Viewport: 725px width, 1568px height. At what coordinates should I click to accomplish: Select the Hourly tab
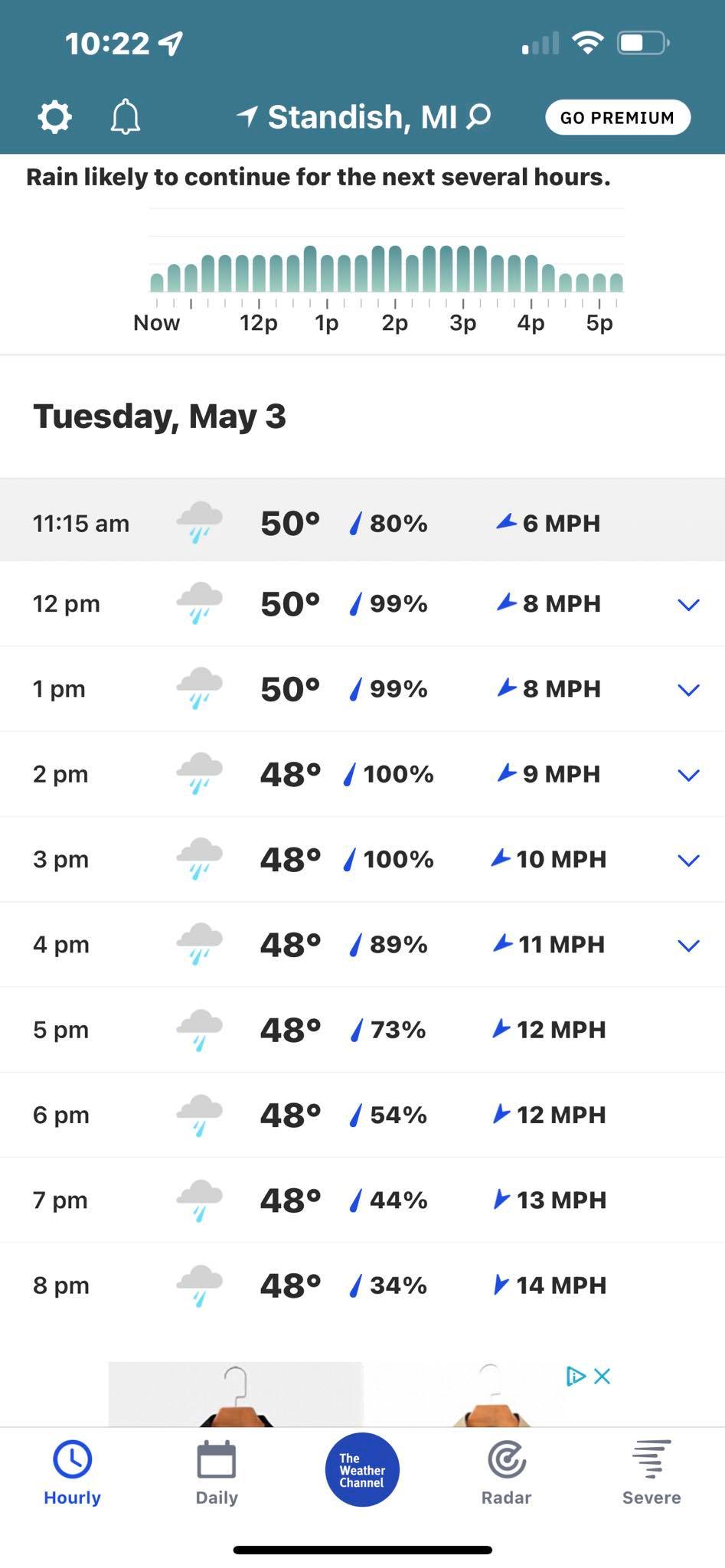[72, 1471]
